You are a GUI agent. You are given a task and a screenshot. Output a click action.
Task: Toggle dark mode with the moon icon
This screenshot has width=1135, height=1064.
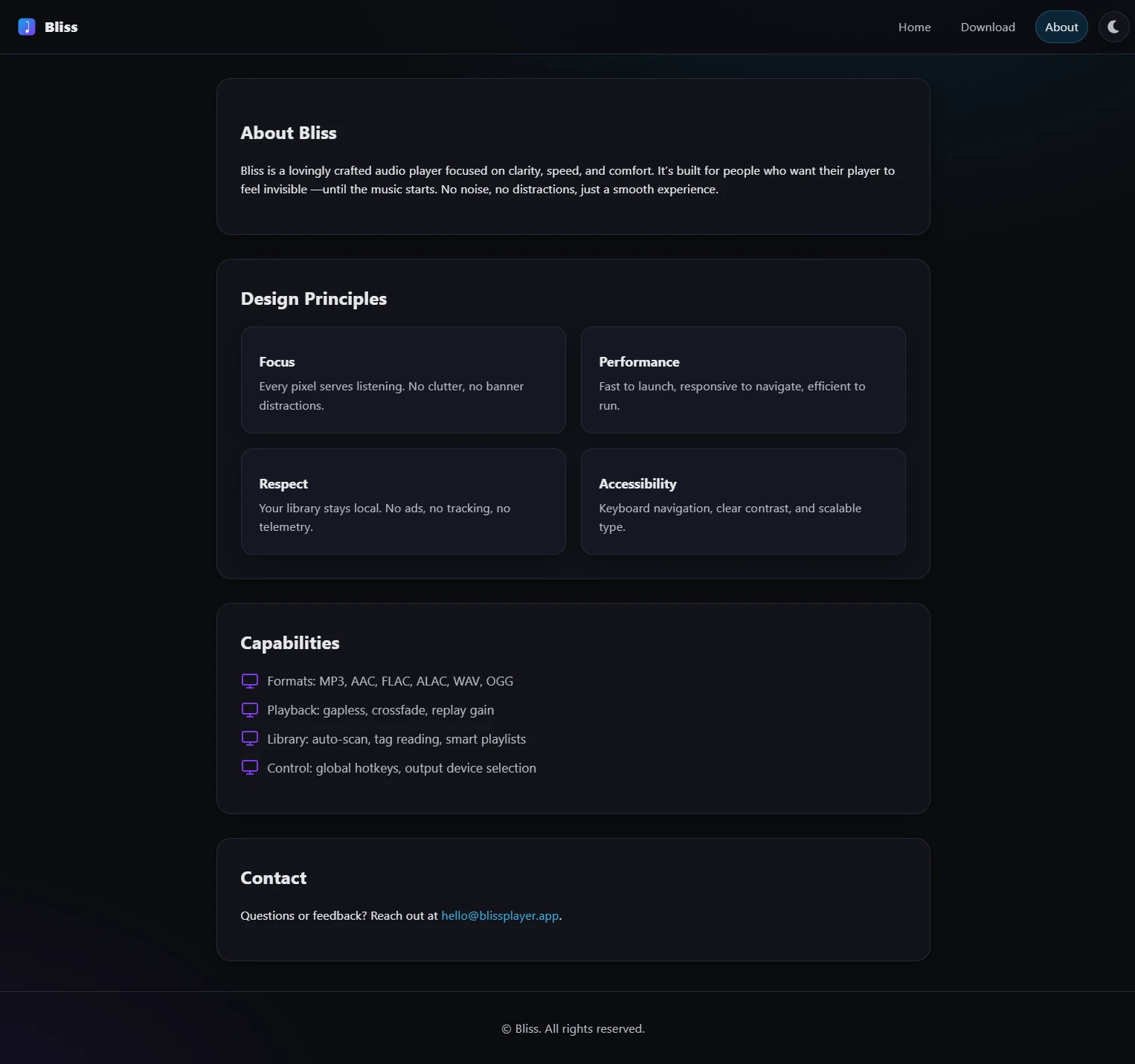[1113, 27]
